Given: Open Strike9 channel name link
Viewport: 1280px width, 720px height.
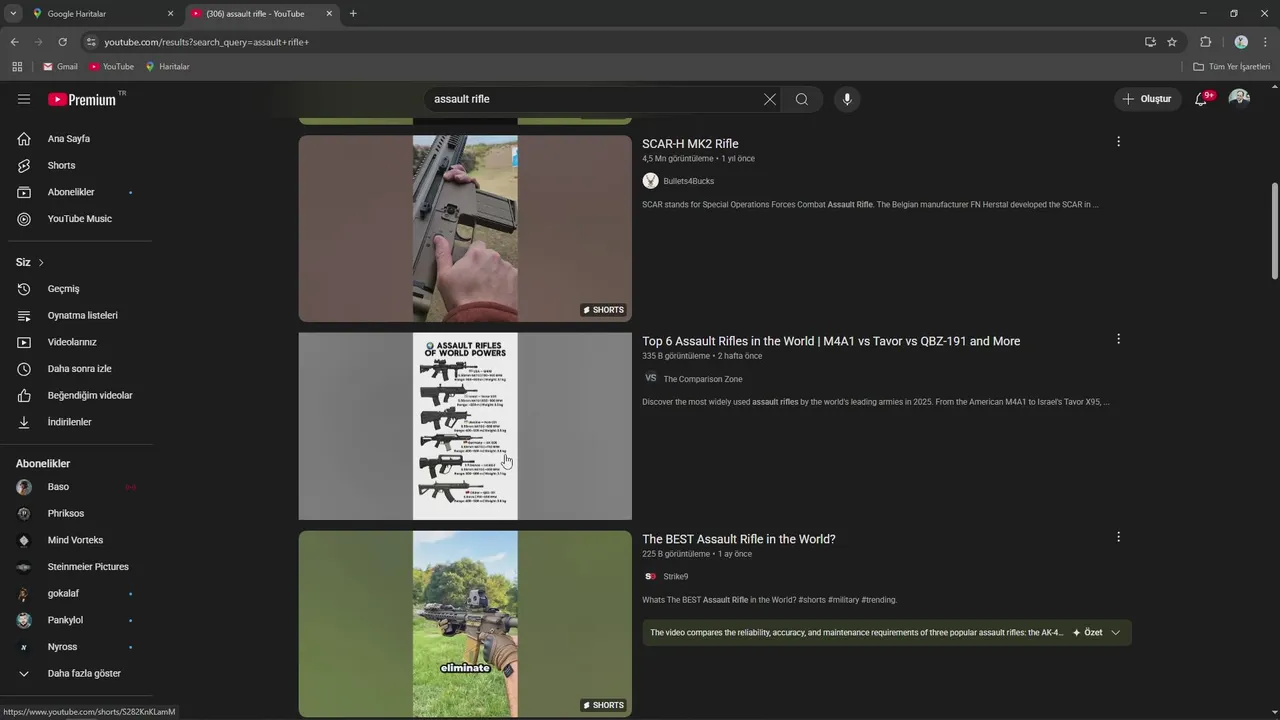Looking at the screenshot, I should tap(676, 577).
